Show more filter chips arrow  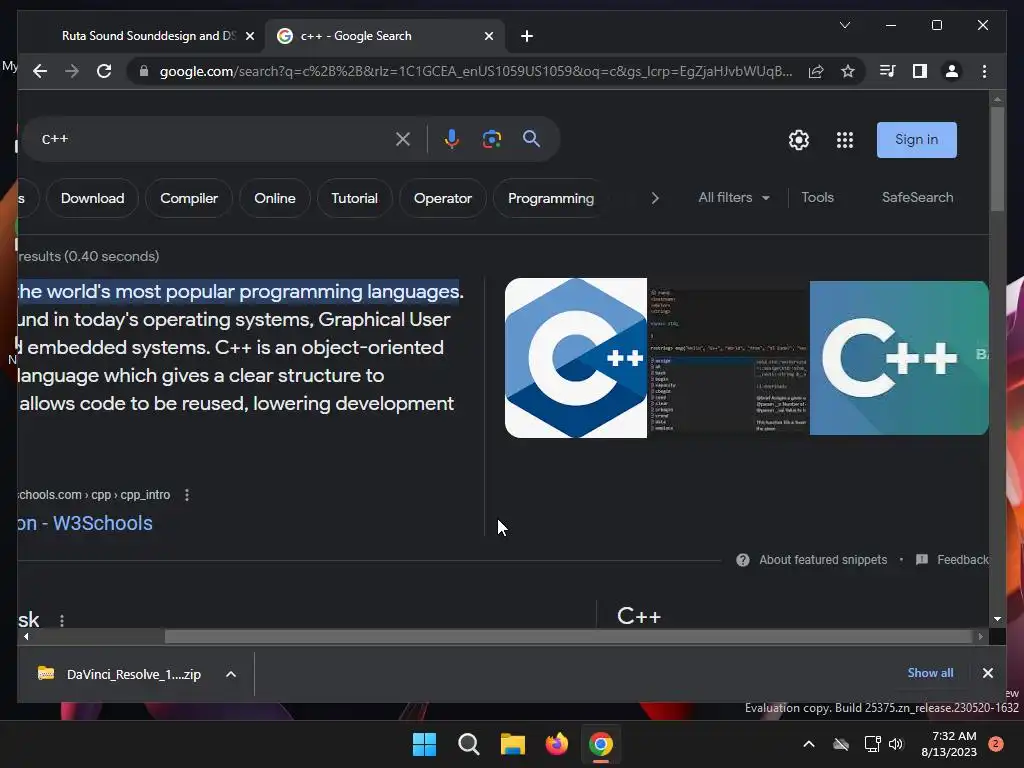click(655, 198)
